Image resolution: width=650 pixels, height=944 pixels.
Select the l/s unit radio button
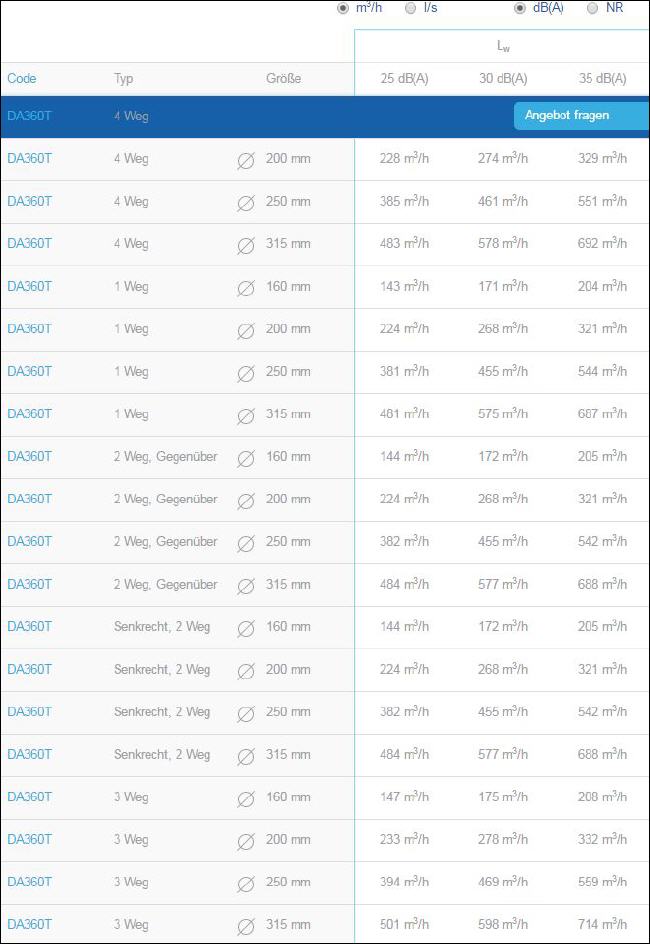coord(410,8)
